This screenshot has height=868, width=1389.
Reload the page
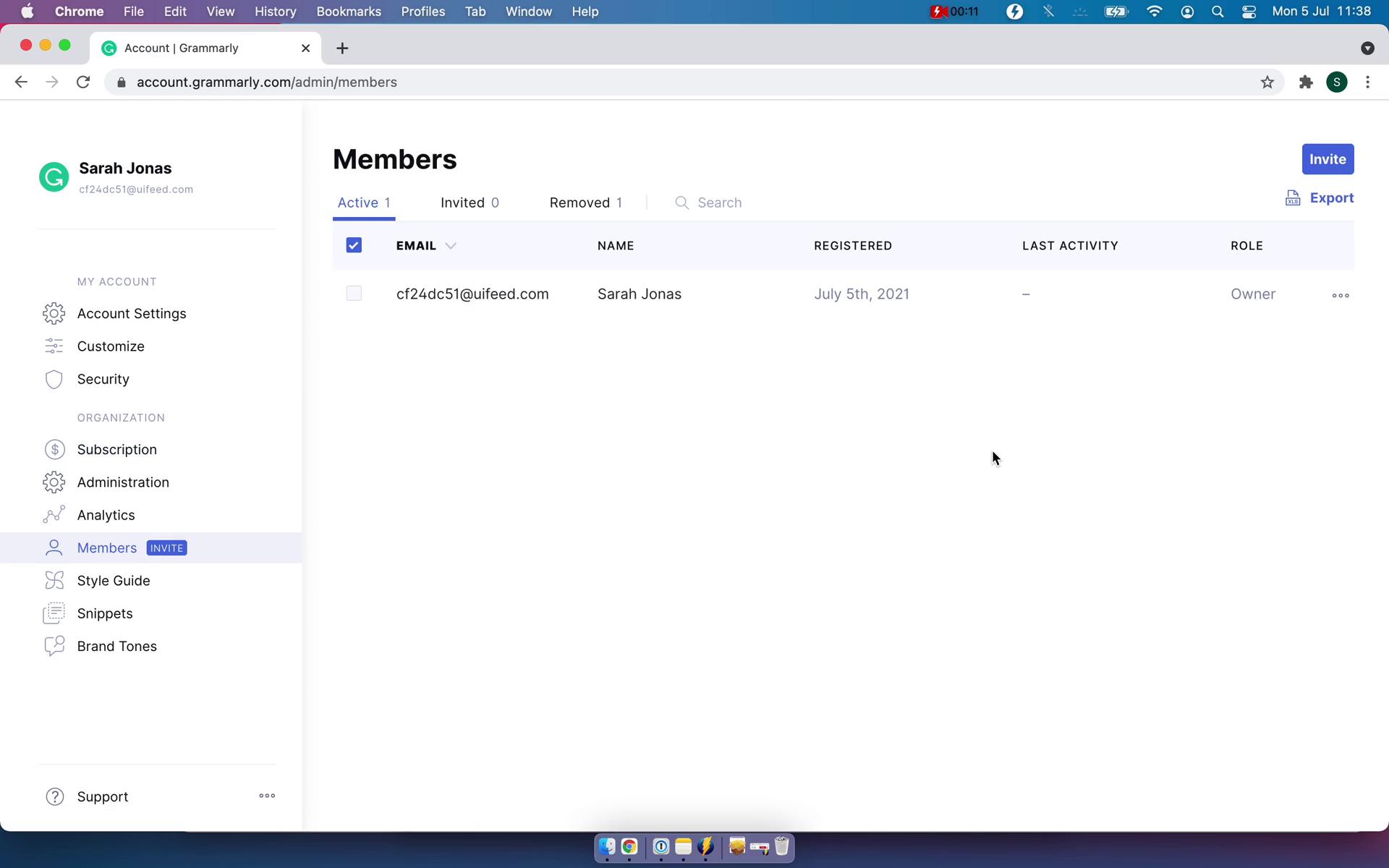tap(83, 82)
